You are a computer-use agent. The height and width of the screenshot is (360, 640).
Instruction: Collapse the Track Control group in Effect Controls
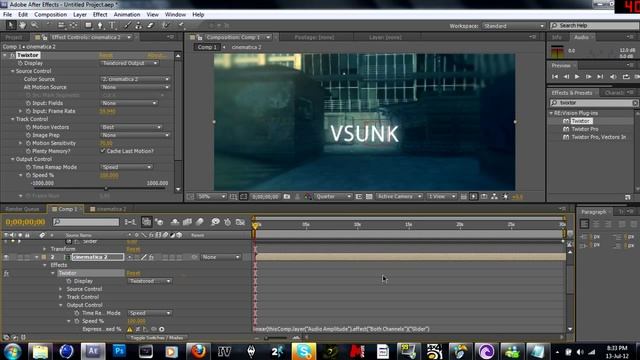[x=12, y=119]
